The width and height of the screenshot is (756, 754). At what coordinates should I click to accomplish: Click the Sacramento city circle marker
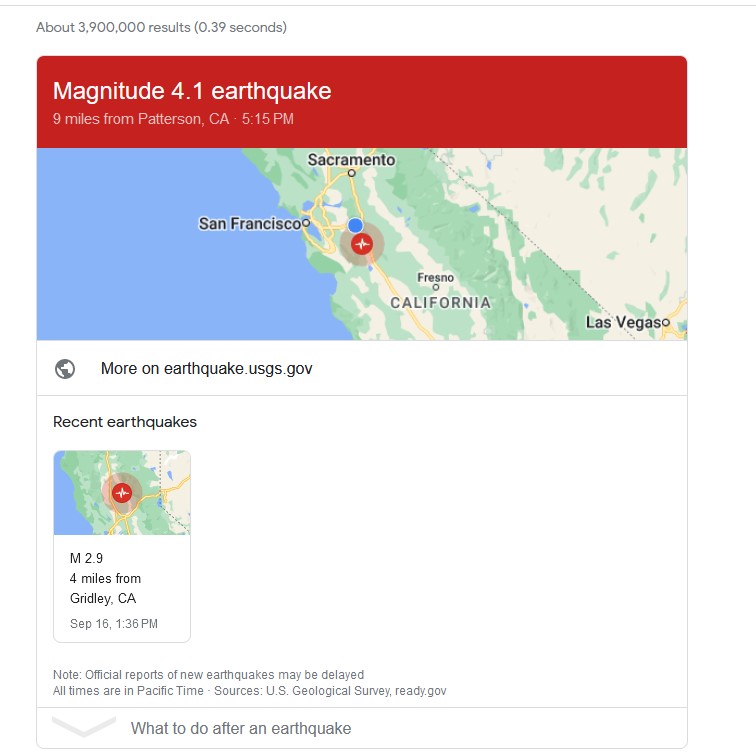pos(351,173)
